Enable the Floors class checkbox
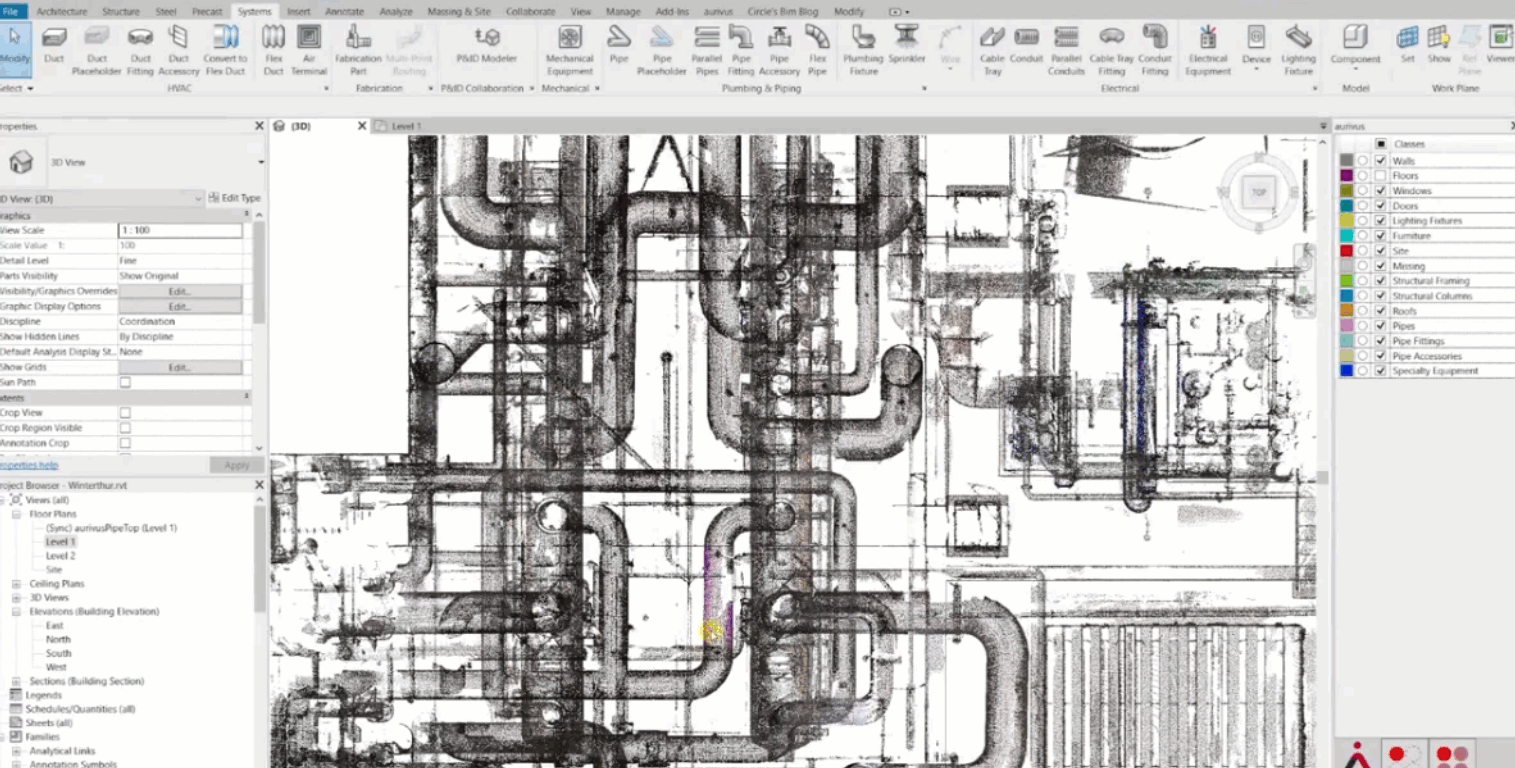The width and height of the screenshot is (1515, 768). click(1381, 175)
